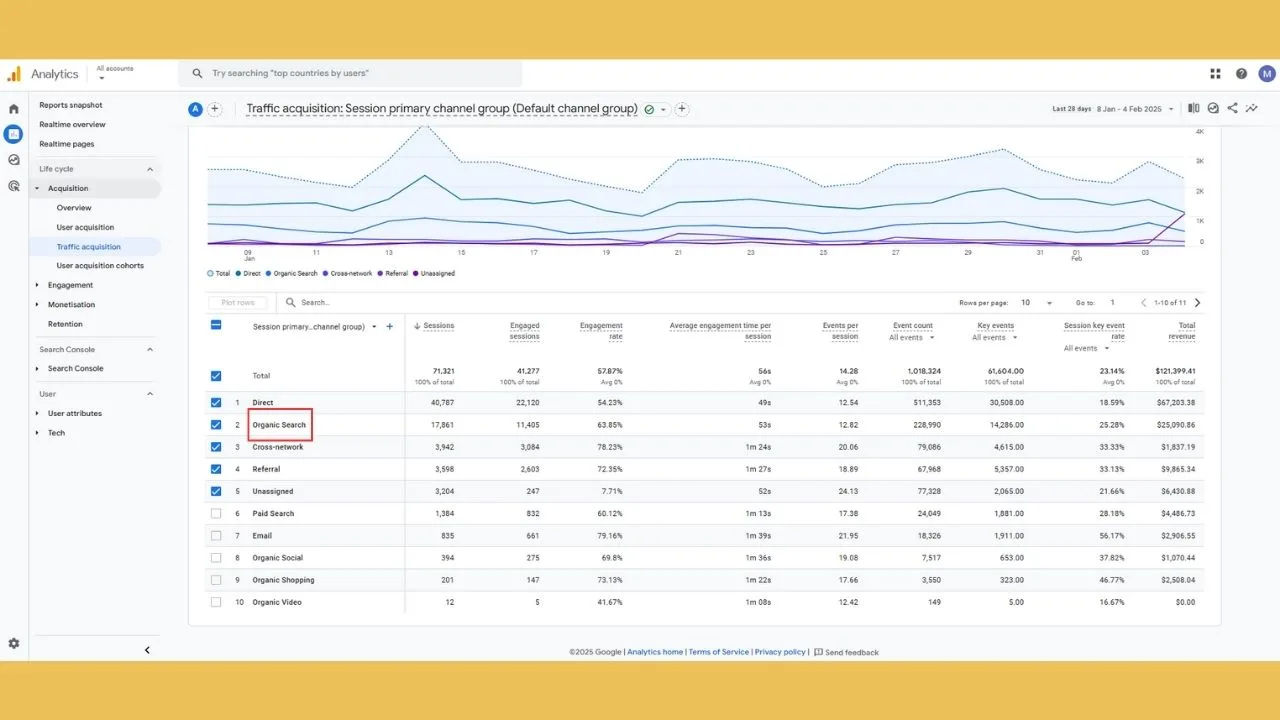Open Retention report

(65, 324)
